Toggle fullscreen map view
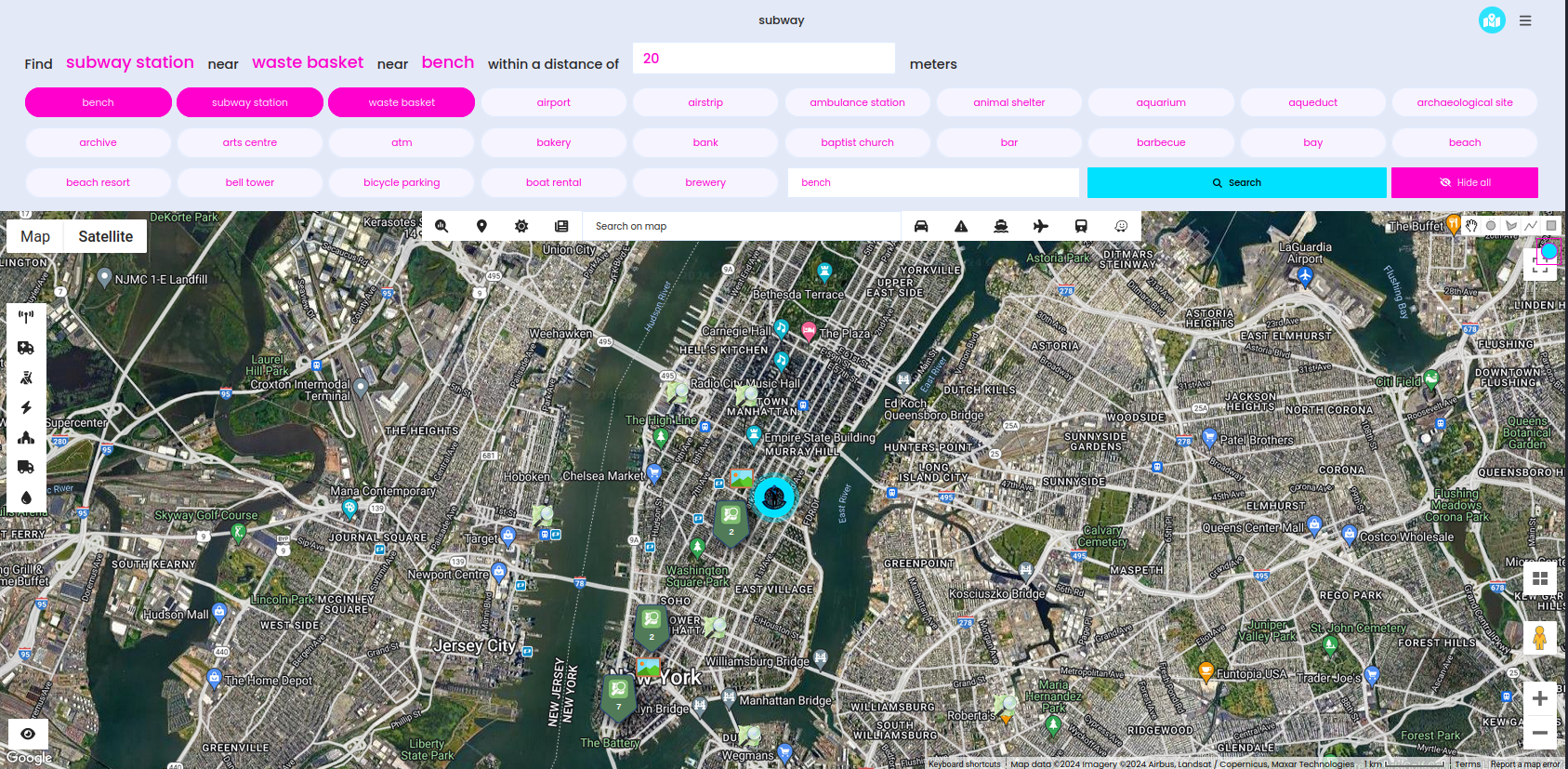Screen dimensions: 1568x769 click(1540, 264)
